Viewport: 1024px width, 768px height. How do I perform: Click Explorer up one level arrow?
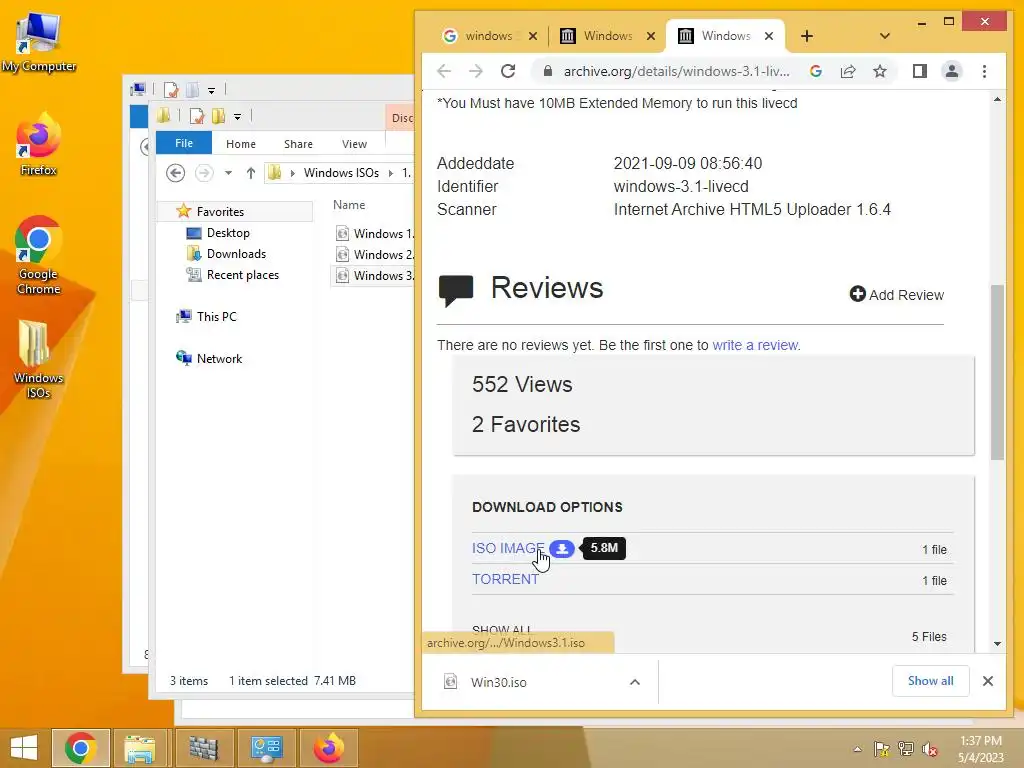(251, 172)
